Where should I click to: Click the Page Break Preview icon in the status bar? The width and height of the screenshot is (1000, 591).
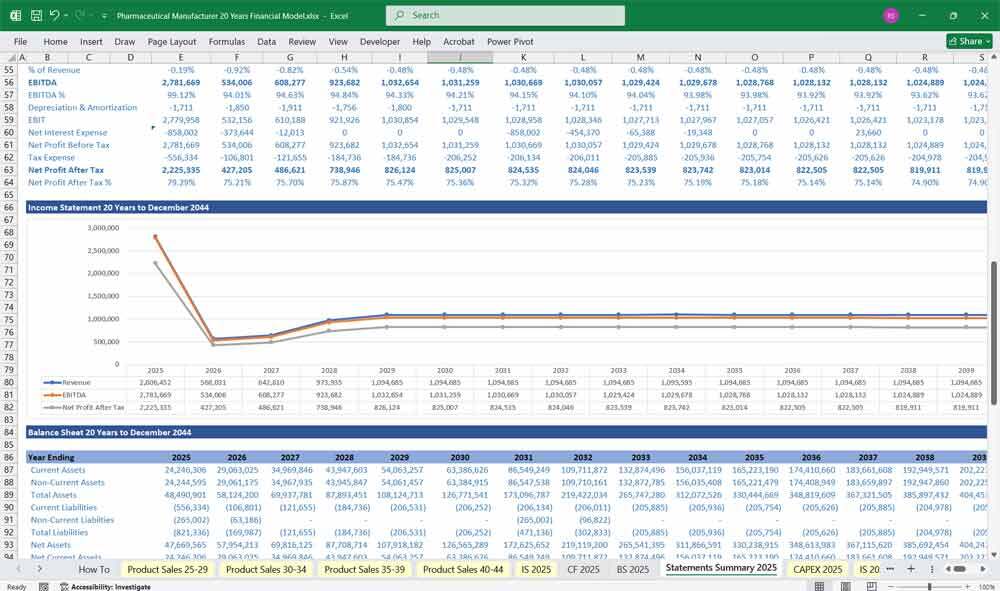[x=872, y=585]
